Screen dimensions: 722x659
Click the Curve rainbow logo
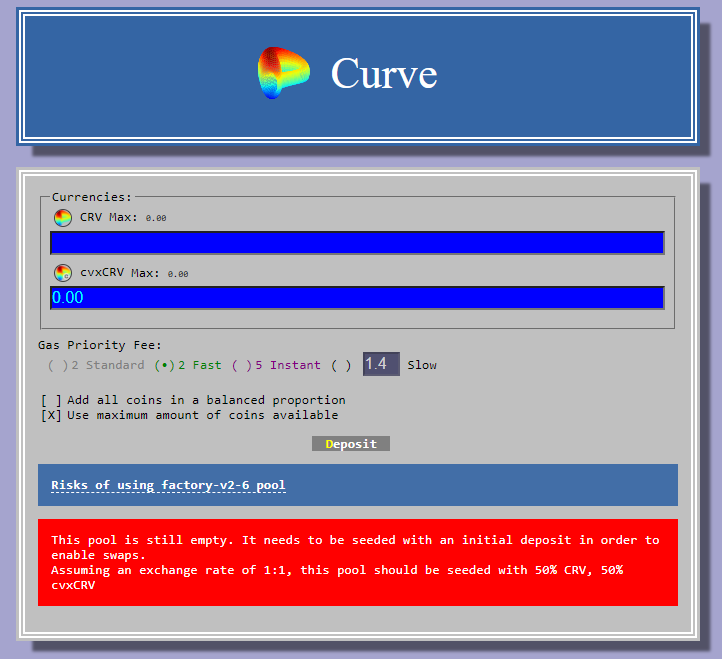click(x=284, y=73)
